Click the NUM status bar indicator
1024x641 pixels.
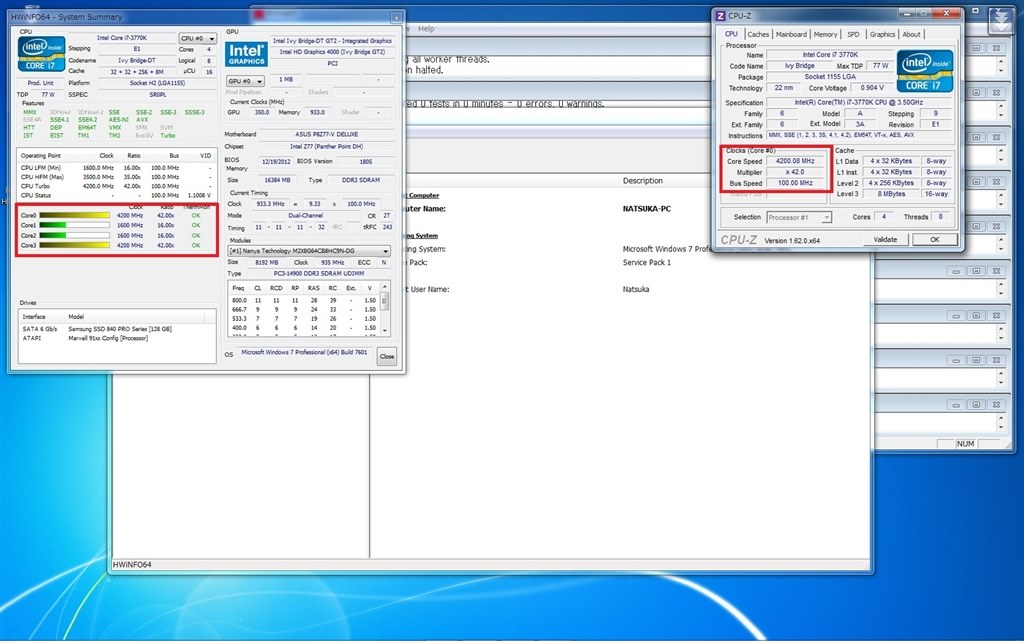pos(965,444)
